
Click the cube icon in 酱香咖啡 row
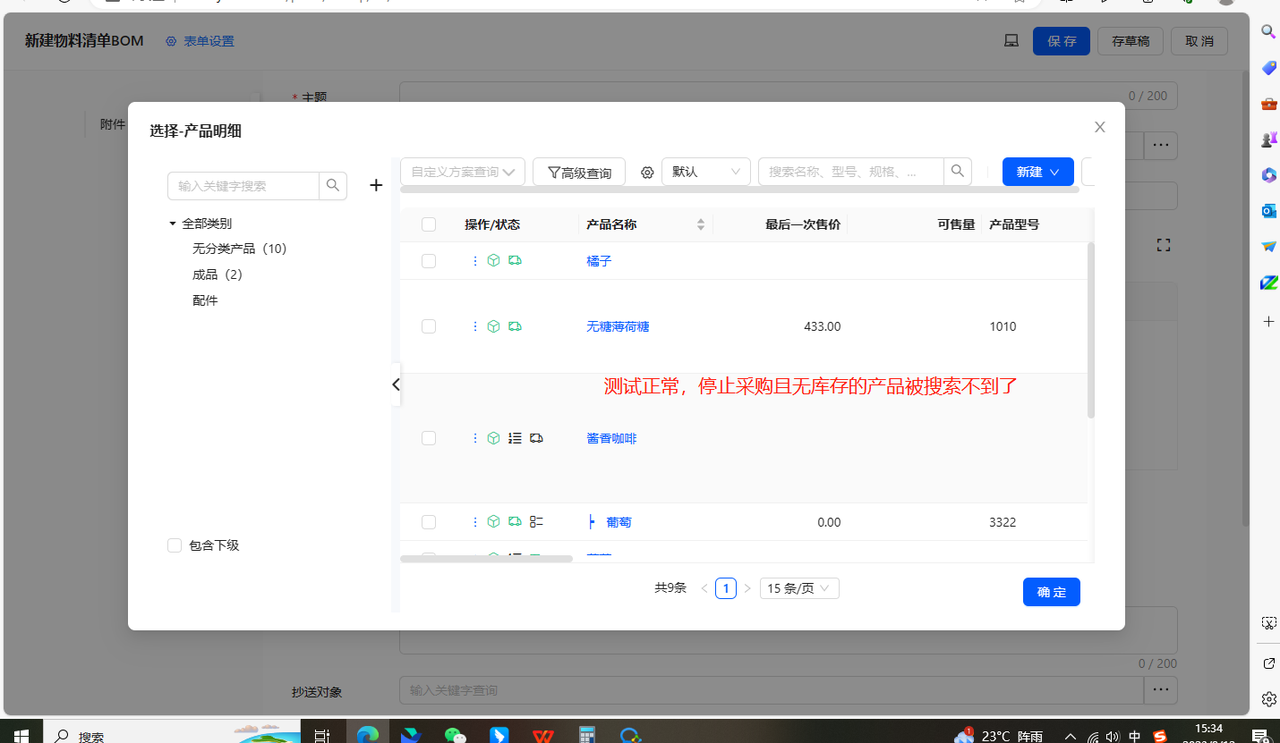coord(494,438)
